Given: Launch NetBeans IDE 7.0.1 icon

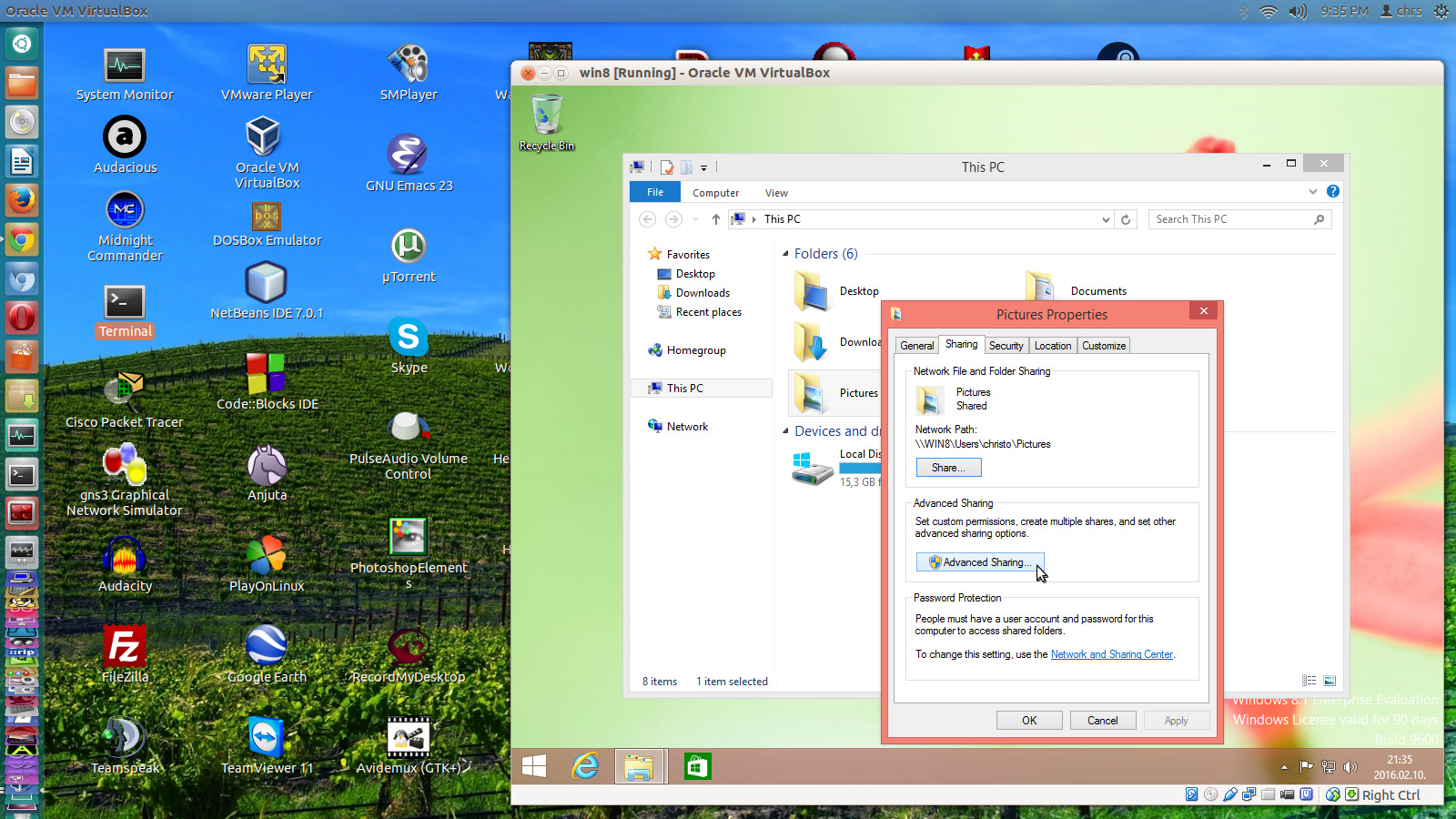Looking at the screenshot, I should pyautogui.click(x=266, y=282).
